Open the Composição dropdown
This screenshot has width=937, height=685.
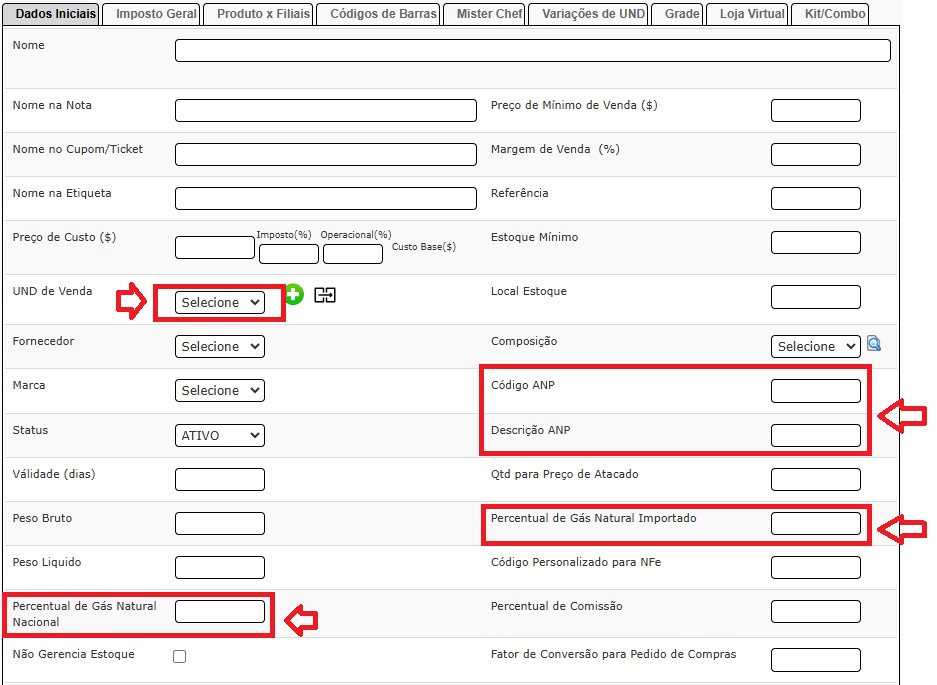815,346
